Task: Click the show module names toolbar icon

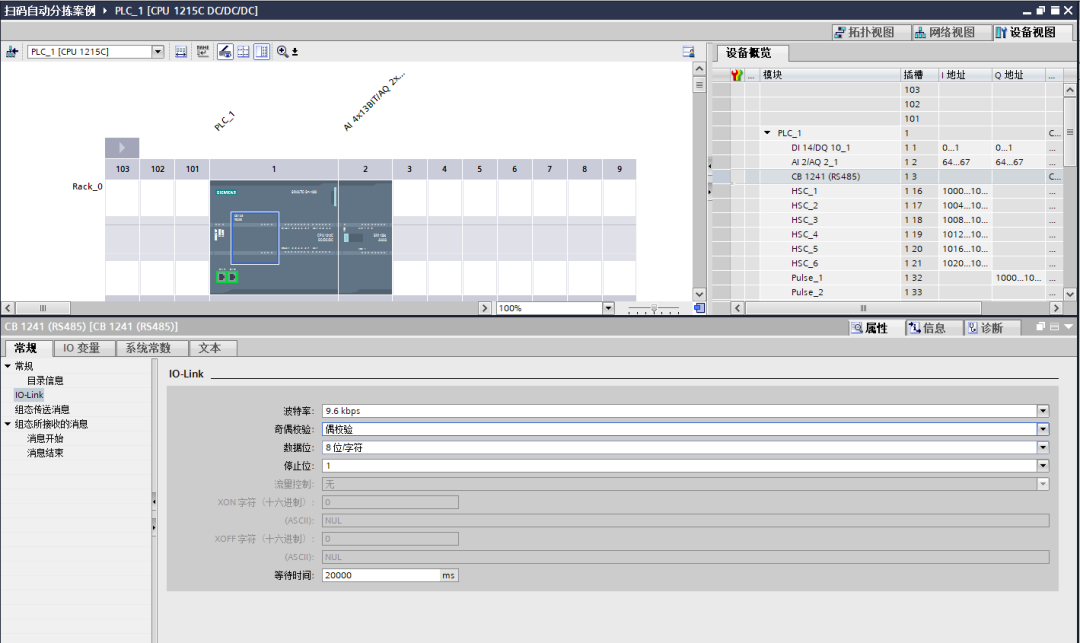Action: coord(202,52)
